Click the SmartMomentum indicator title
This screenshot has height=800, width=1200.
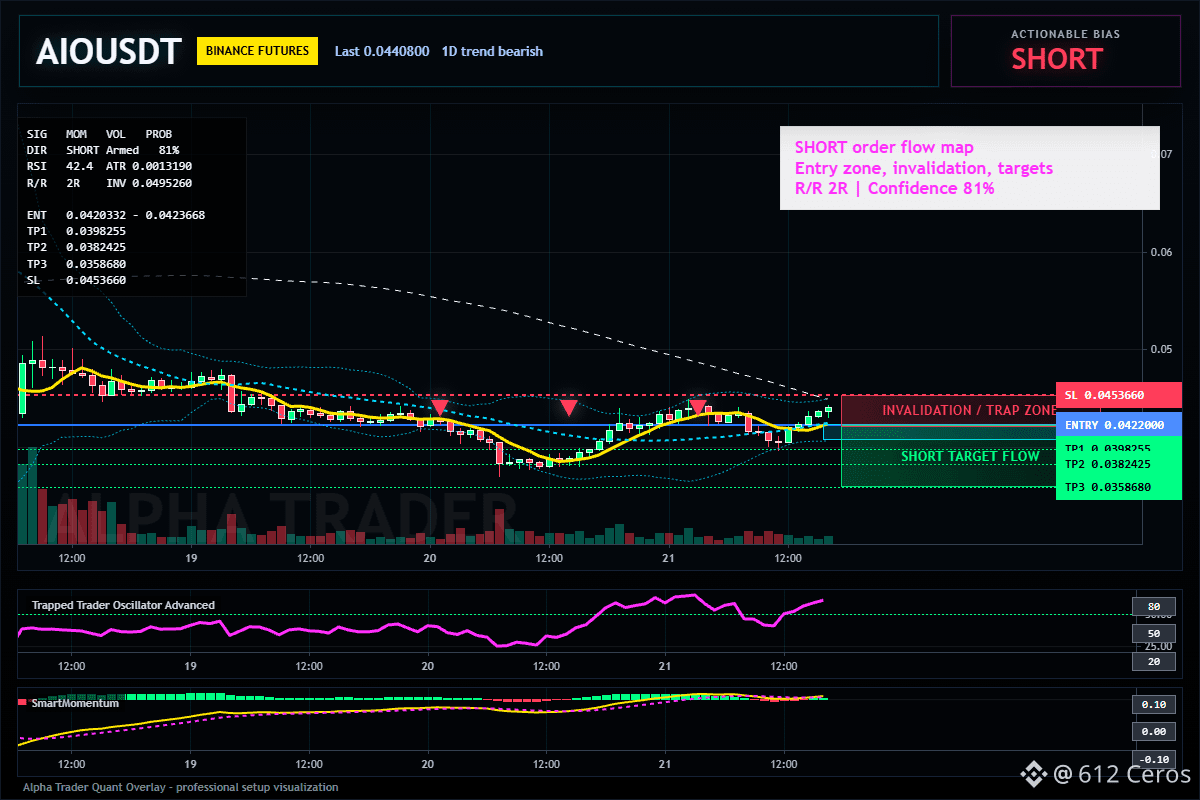pyautogui.click(x=75, y=703)
